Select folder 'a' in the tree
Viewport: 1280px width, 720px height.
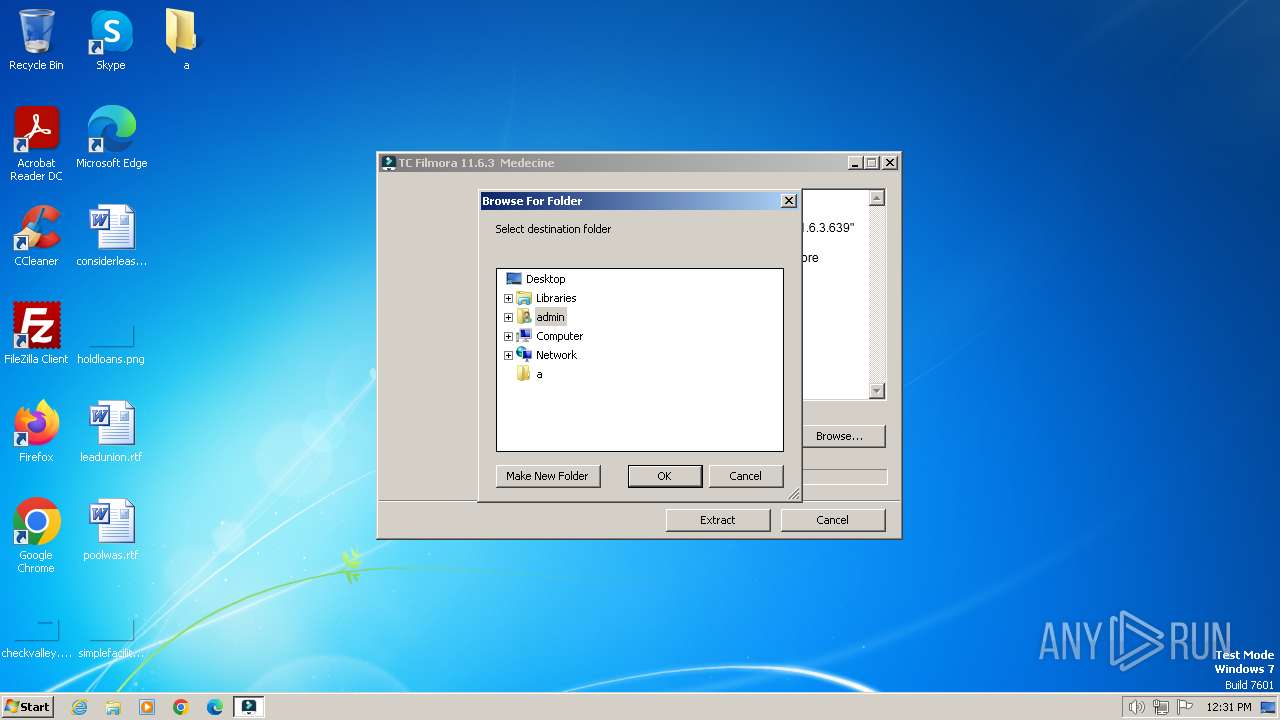pos(539,374)
